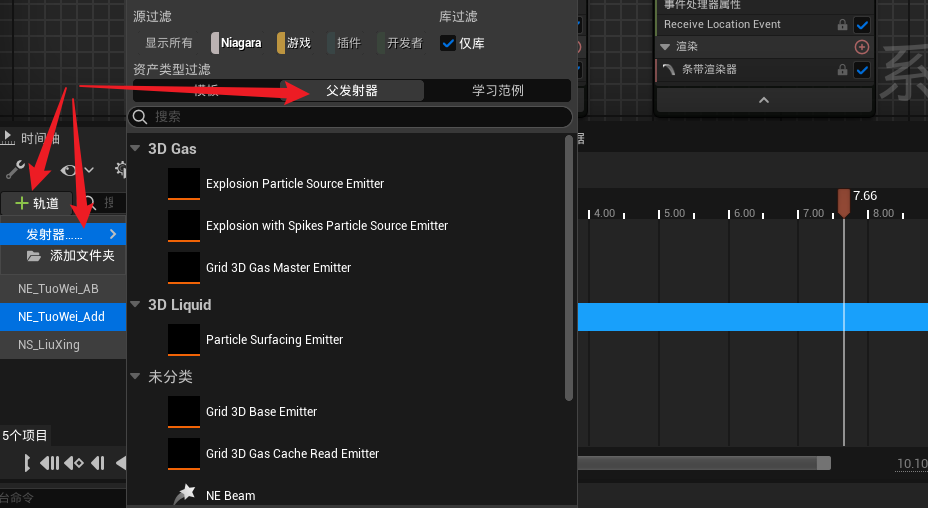Pick Particle Surfacing Emitter icon
Image resolution: width=928 pixels, height=508 pixels.
click(183, 339)
